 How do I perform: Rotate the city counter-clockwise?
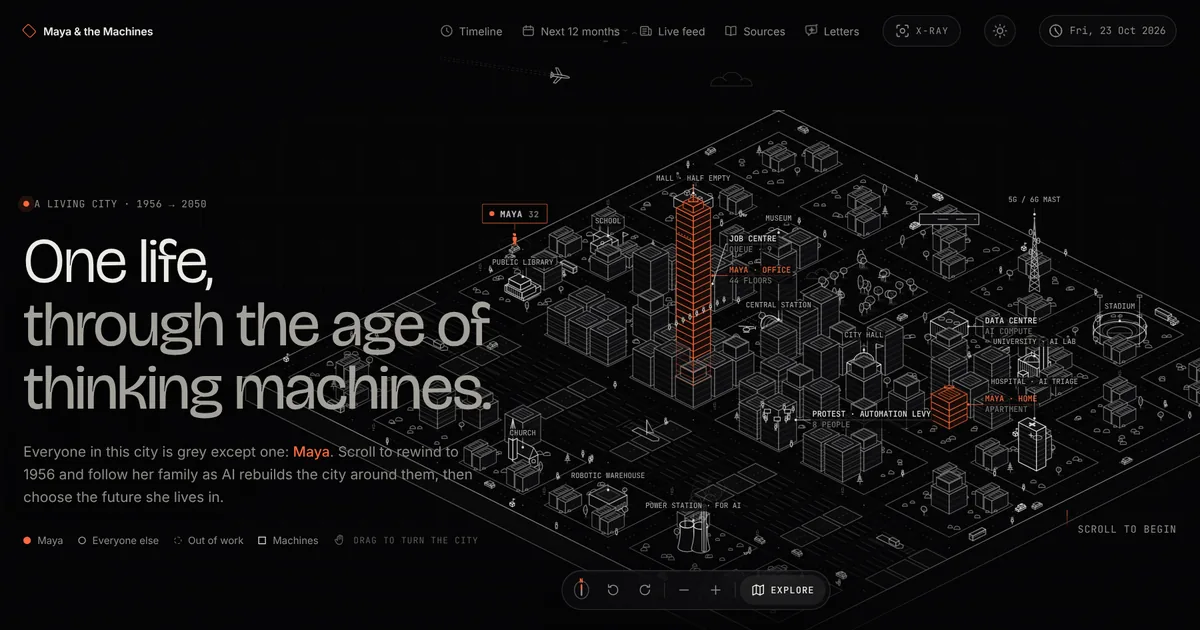pyautogui.click(x=613, y=590)
